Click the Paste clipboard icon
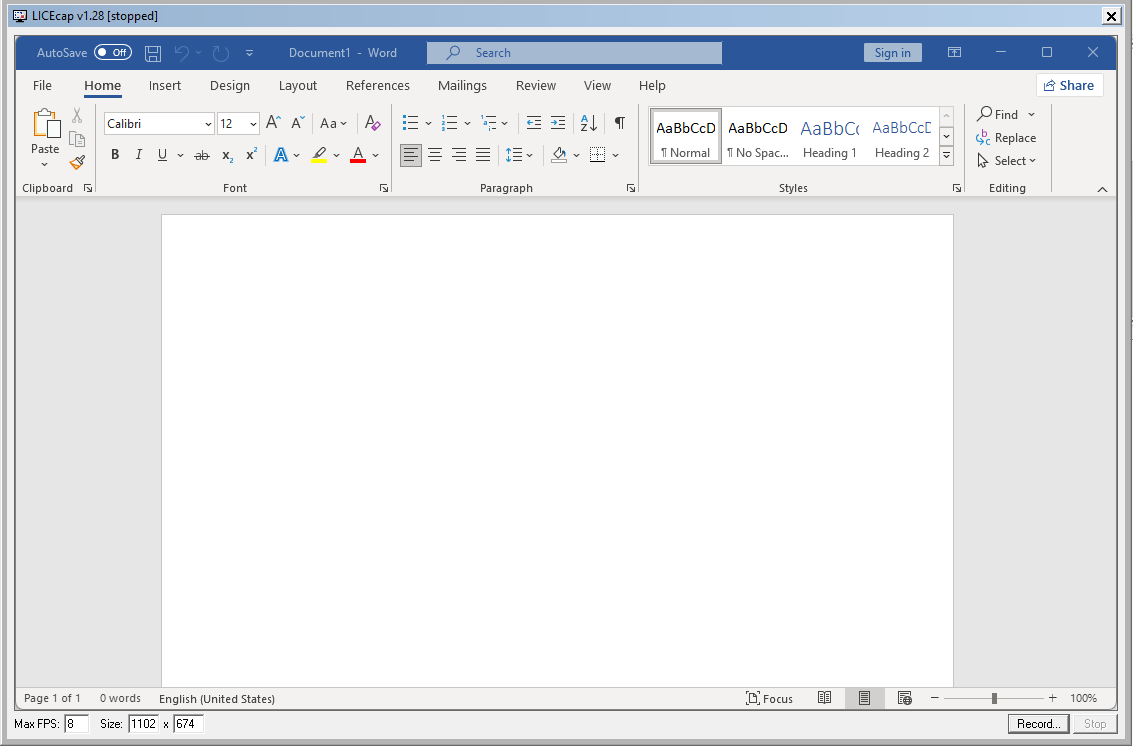Viewport: 1133px width, 746px height. [x=46, y=123]
